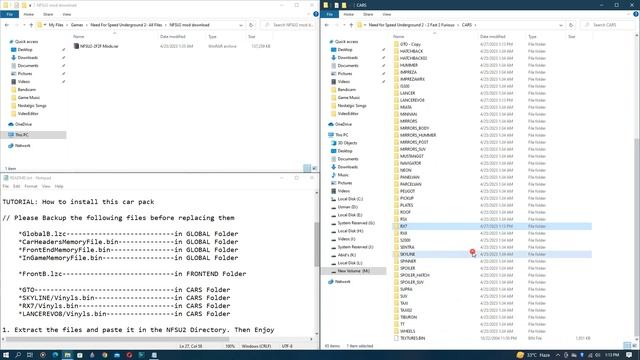Open the notification center in system tray
This screenshot has width=640, height=360.
point(629,355)
